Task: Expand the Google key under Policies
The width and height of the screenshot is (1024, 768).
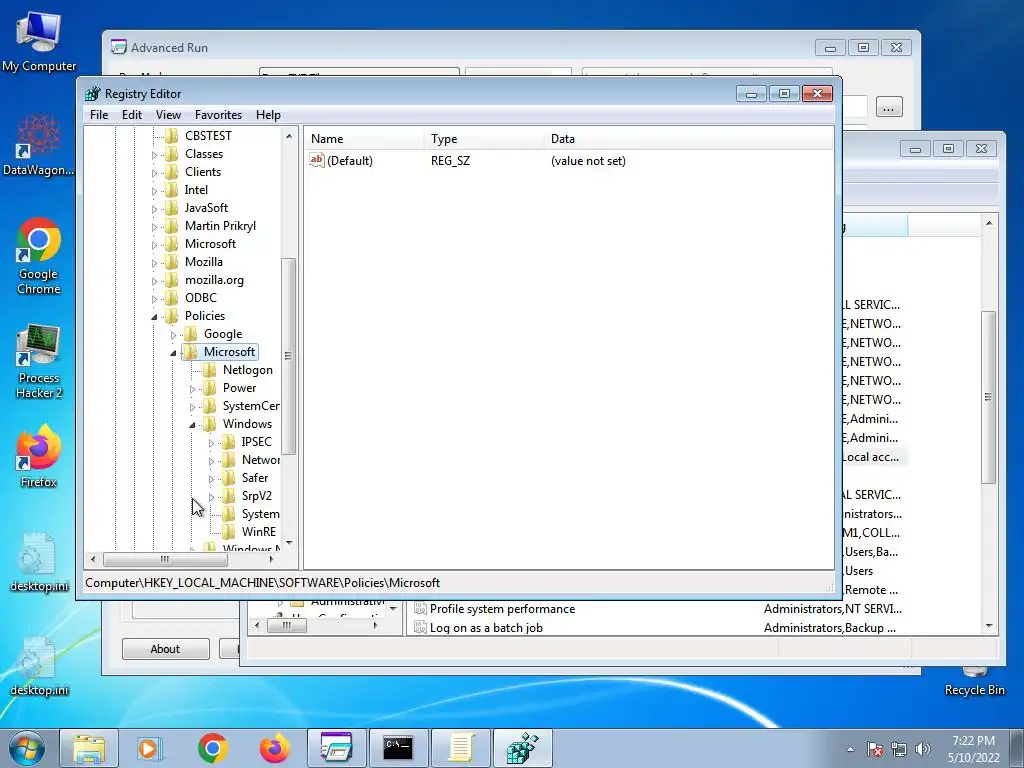Action: click(x=173, y=334)
